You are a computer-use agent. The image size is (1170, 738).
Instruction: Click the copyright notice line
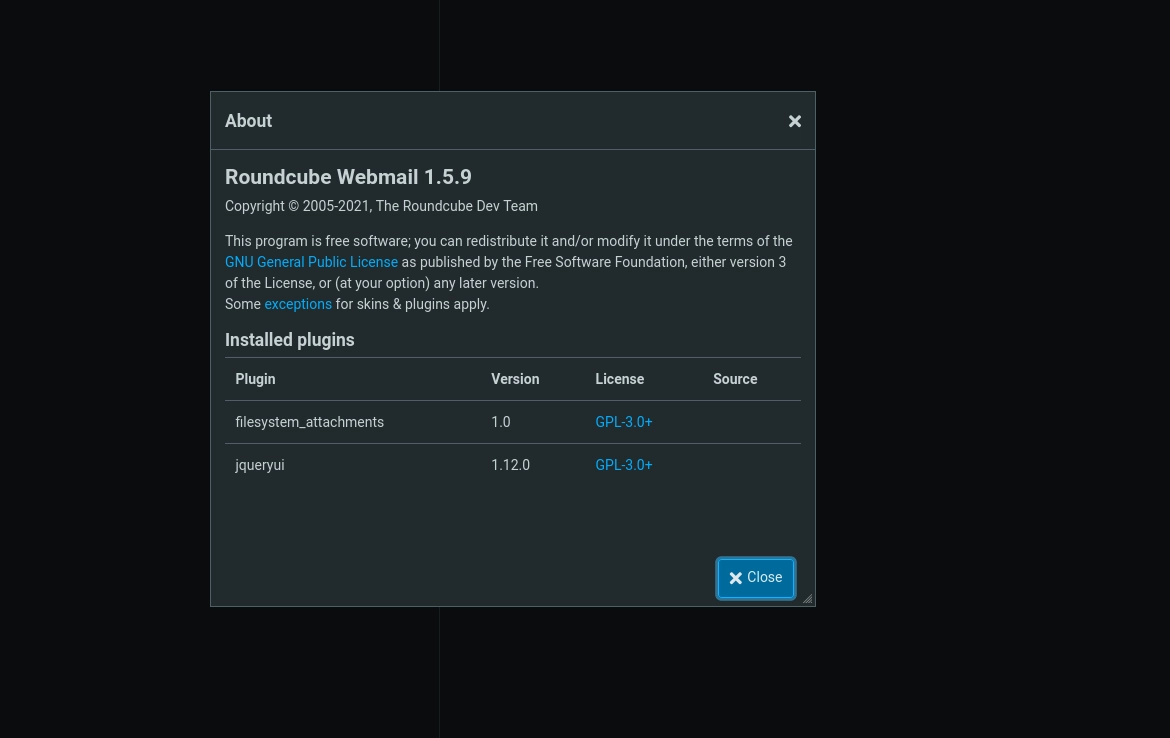[x=381, y=206]
